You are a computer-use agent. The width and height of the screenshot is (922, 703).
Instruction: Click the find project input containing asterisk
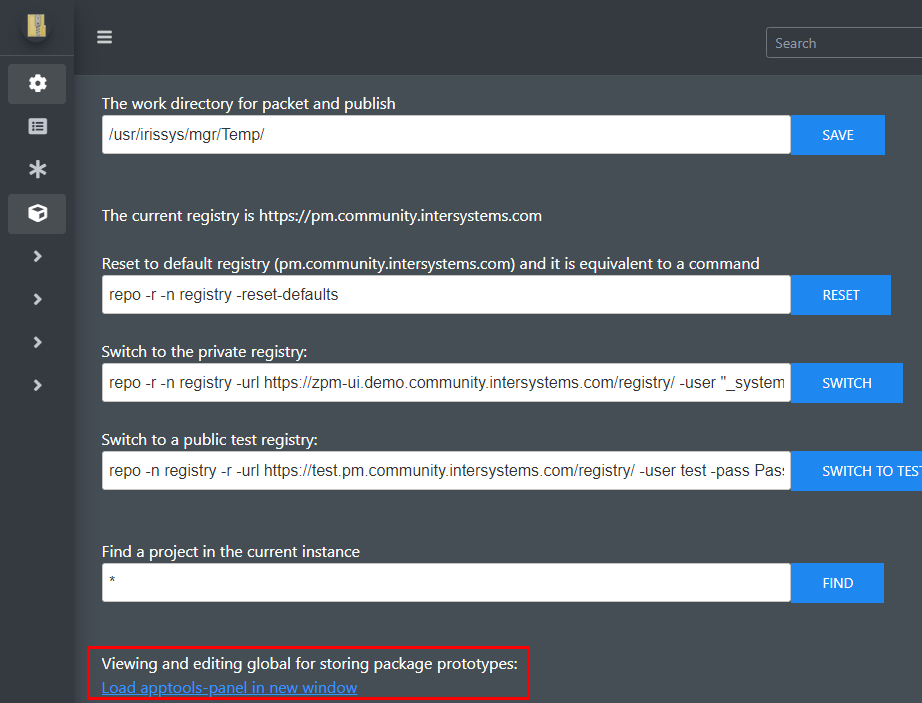pos(446,583)
